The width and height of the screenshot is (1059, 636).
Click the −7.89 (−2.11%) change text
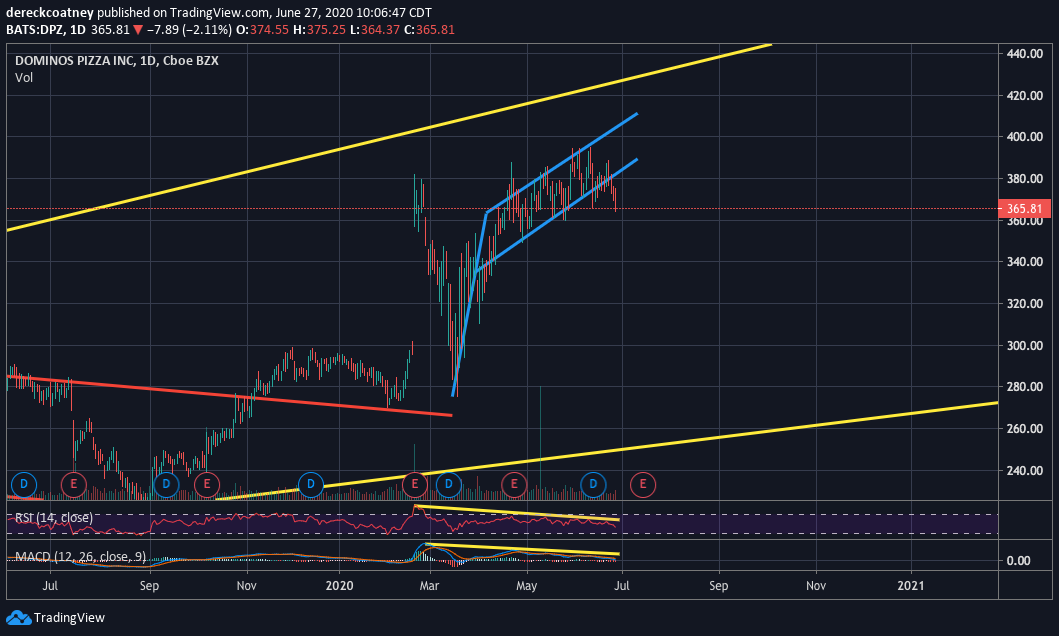(188, 30)
